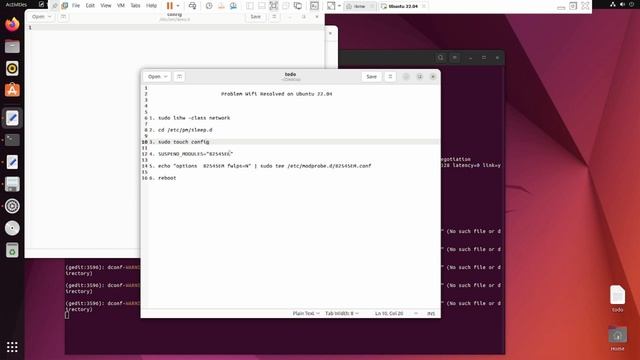Viewport: 640px width, 360px height.
Task: Click the disc icon in the dock
Action: coord(12,228)
